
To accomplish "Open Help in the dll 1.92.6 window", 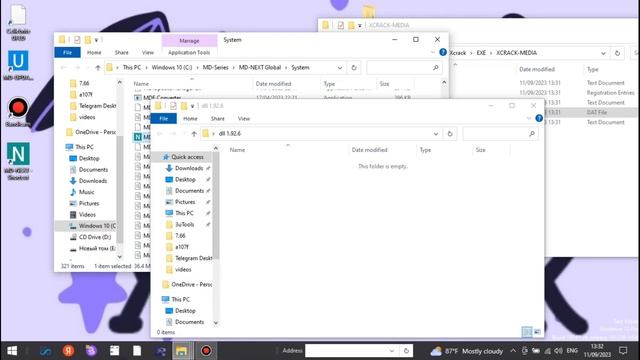I will [539, 118].
